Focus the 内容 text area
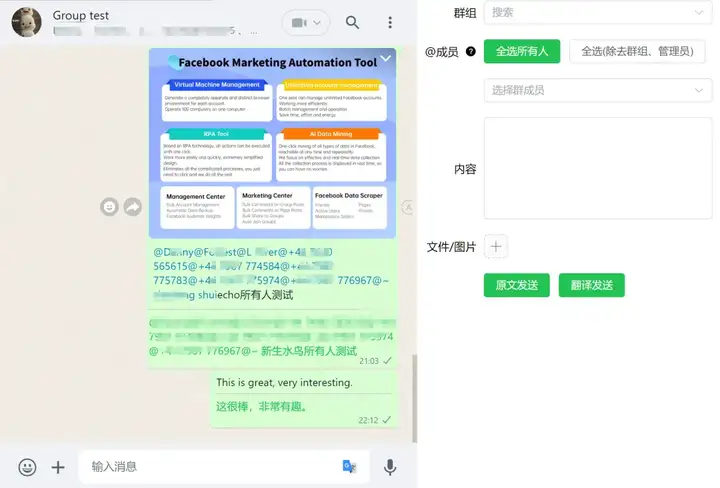Viewport: 720px width, 488px height. pyautogui.click(x=598, y=168)
